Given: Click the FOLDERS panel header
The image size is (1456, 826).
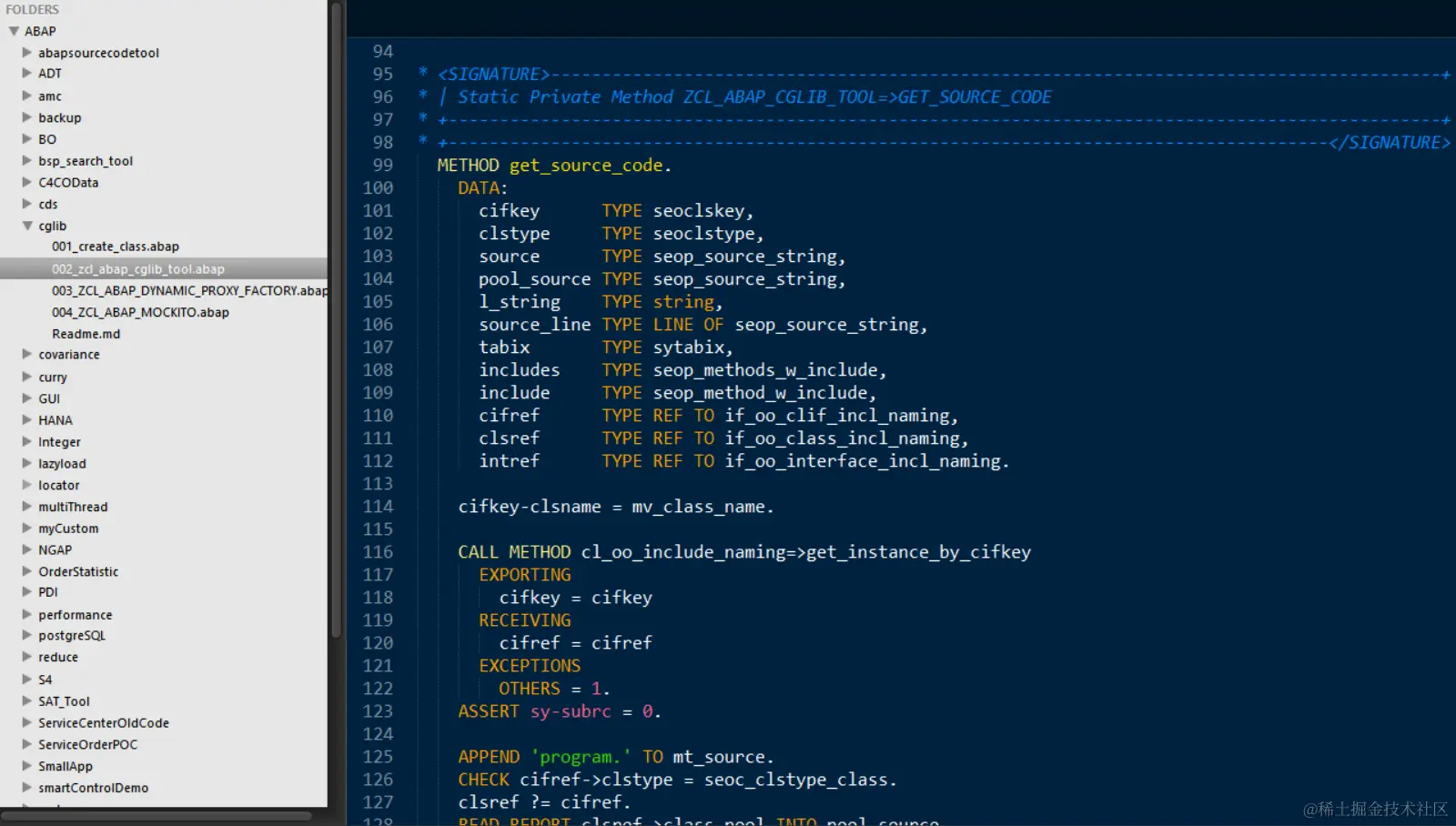Looking at the screenshot, I should pyautogui.click(x=33, y=9).
